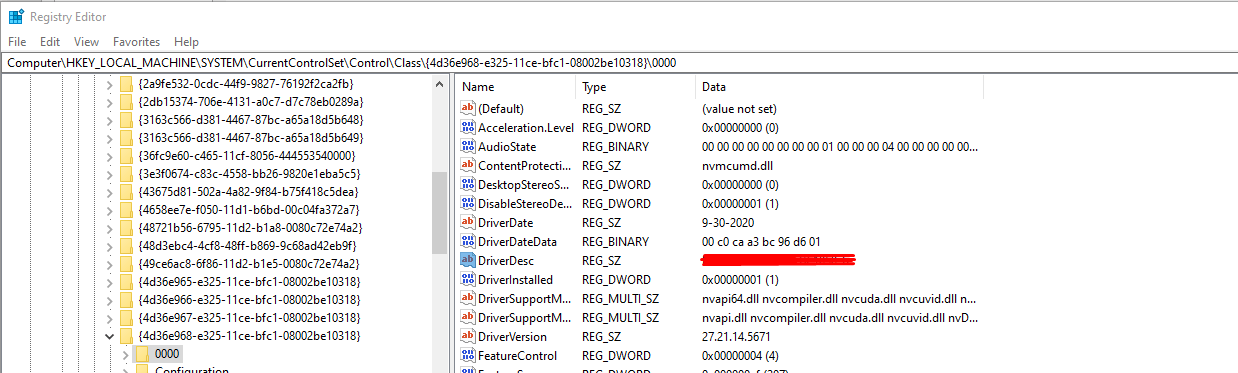The width and height of the screenshot is (1238, 373).
Task: Click the Acceleration.Level DWORD icon
Action: point(467,127)
